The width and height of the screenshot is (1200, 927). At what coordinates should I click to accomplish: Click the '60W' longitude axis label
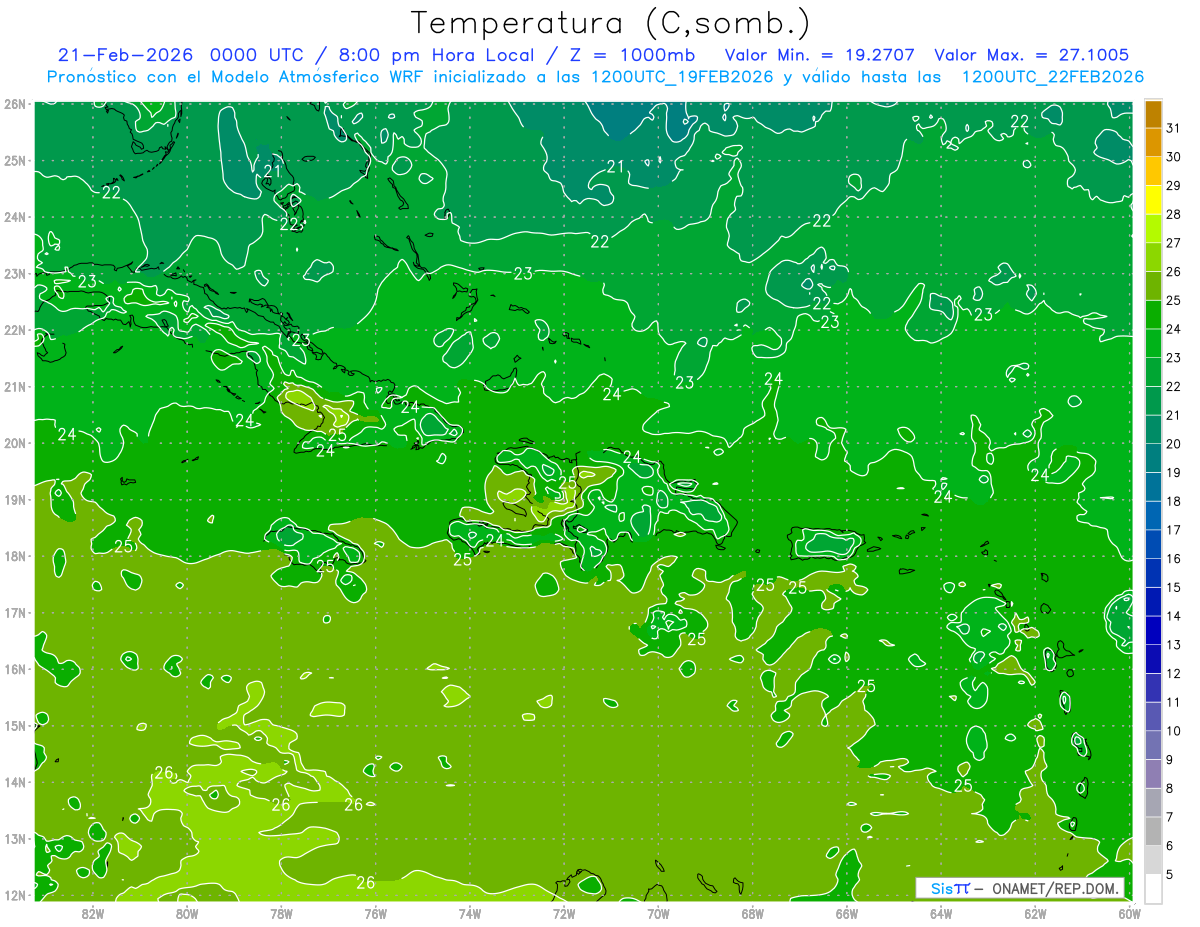[x=1130, y=913]
